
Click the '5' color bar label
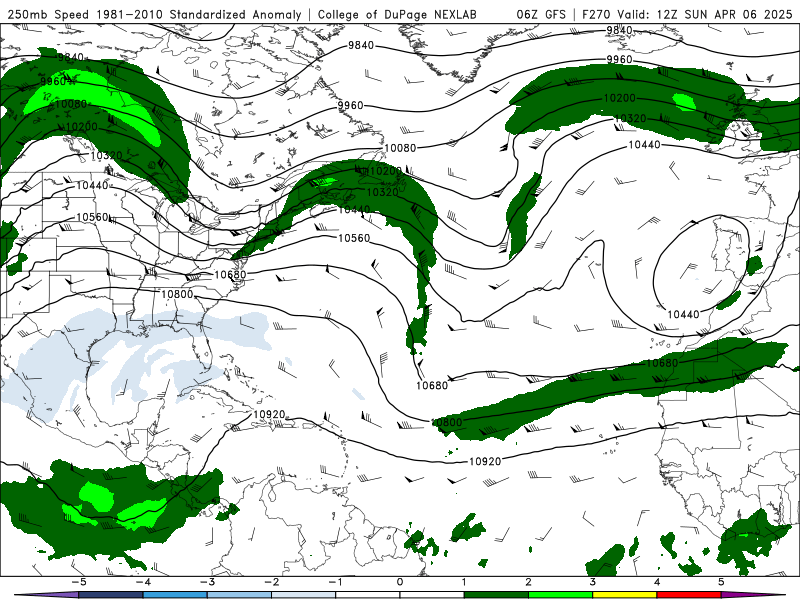click(x=721, y=582)
